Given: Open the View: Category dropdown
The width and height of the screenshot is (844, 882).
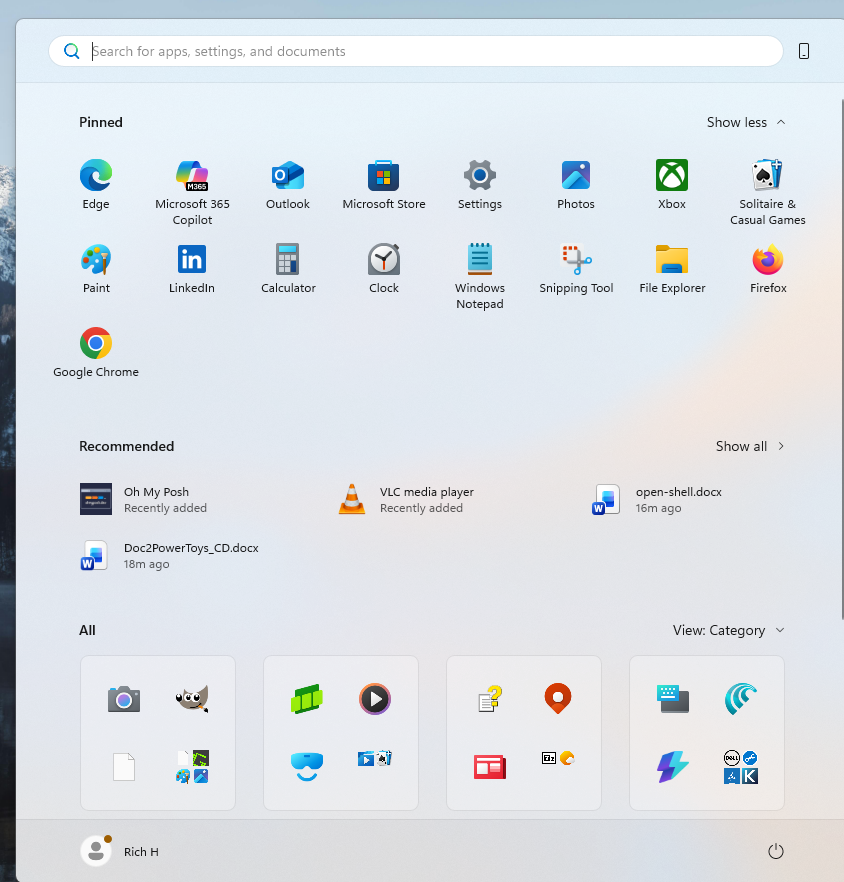Looking at the screenshot, I should click(x=729, y=630).
